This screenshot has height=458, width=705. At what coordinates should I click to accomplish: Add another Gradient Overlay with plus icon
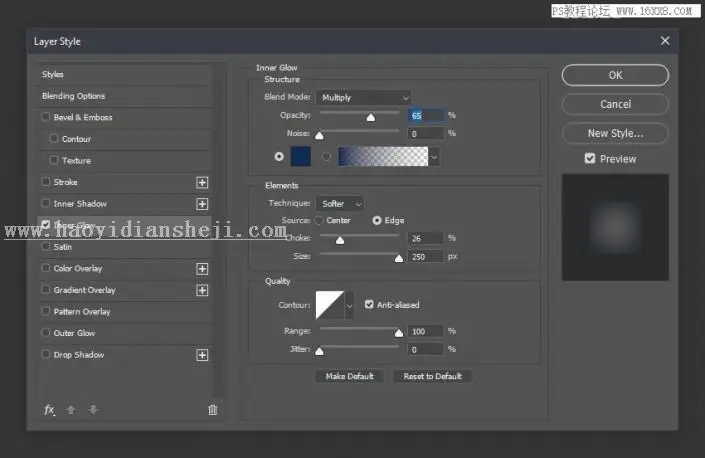(202, 290)
